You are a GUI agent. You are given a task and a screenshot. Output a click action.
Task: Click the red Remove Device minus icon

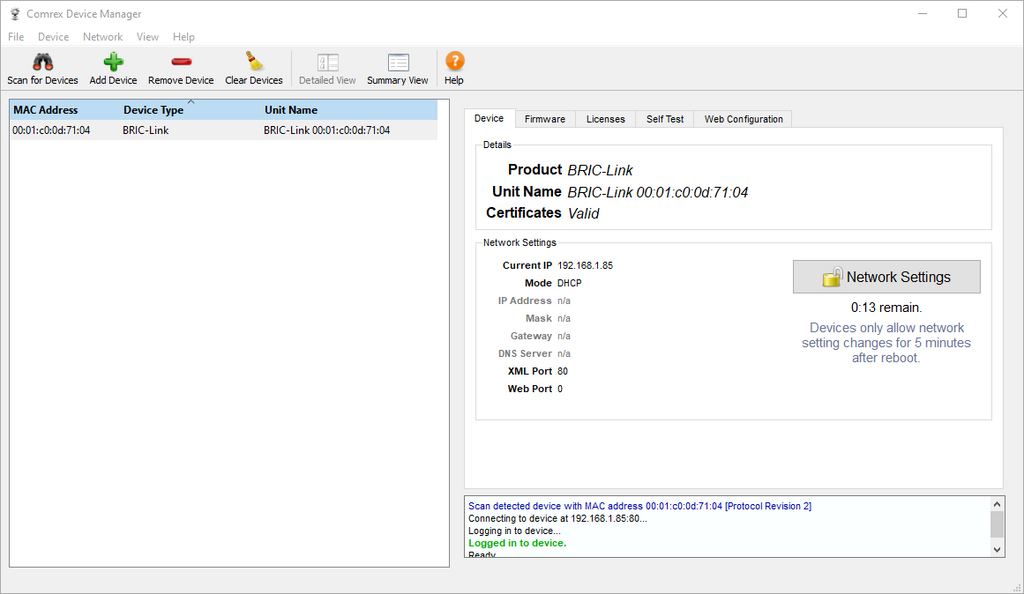181,62
